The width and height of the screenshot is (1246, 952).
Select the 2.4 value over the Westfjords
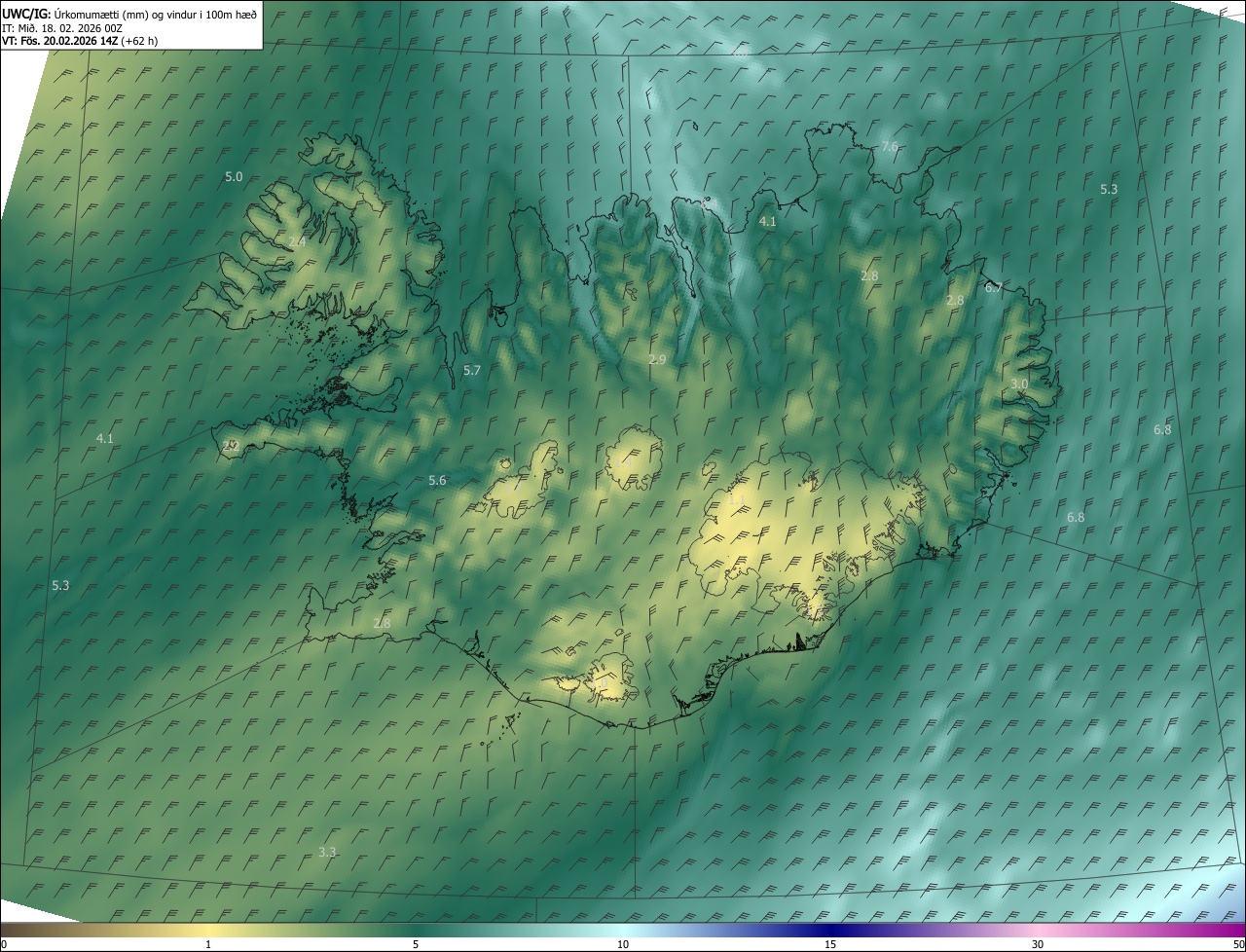click(298, 241)
